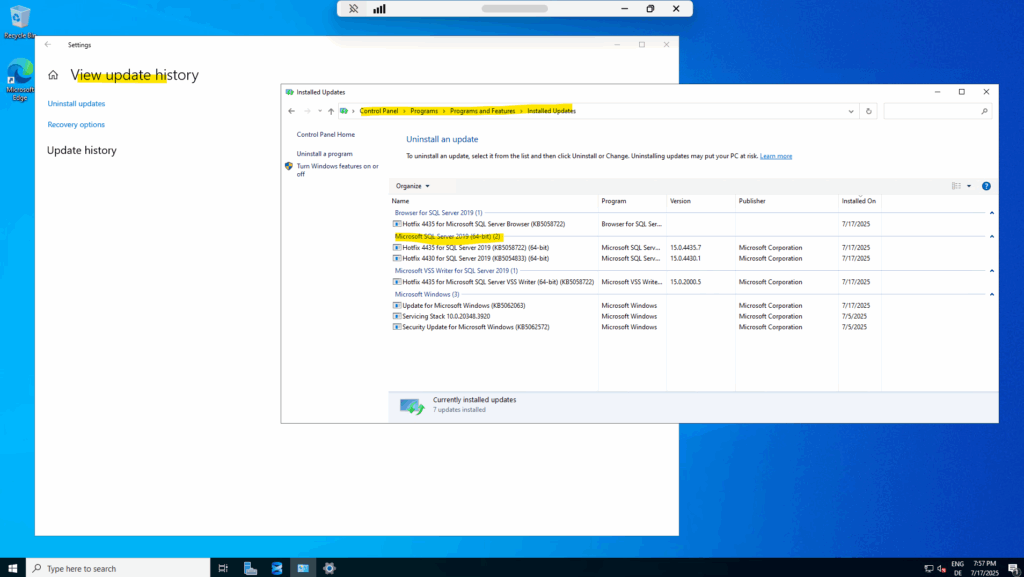Click the forward arrow in Installed Updates
This screenshot has width=1024, height=577.
point(307,111)
